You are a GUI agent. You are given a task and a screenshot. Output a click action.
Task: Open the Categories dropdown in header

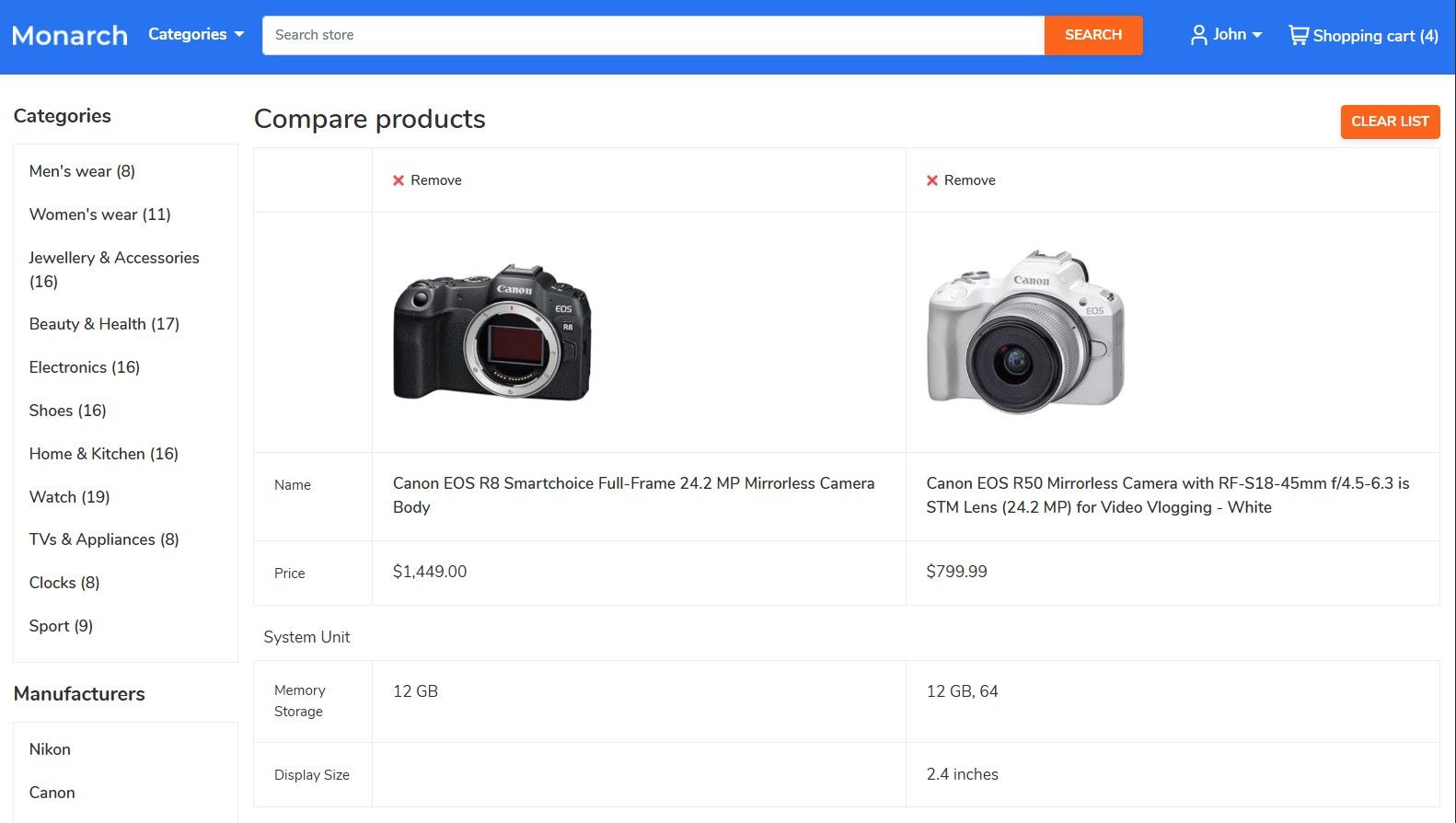pyautogui.click(x=196, y=34)
